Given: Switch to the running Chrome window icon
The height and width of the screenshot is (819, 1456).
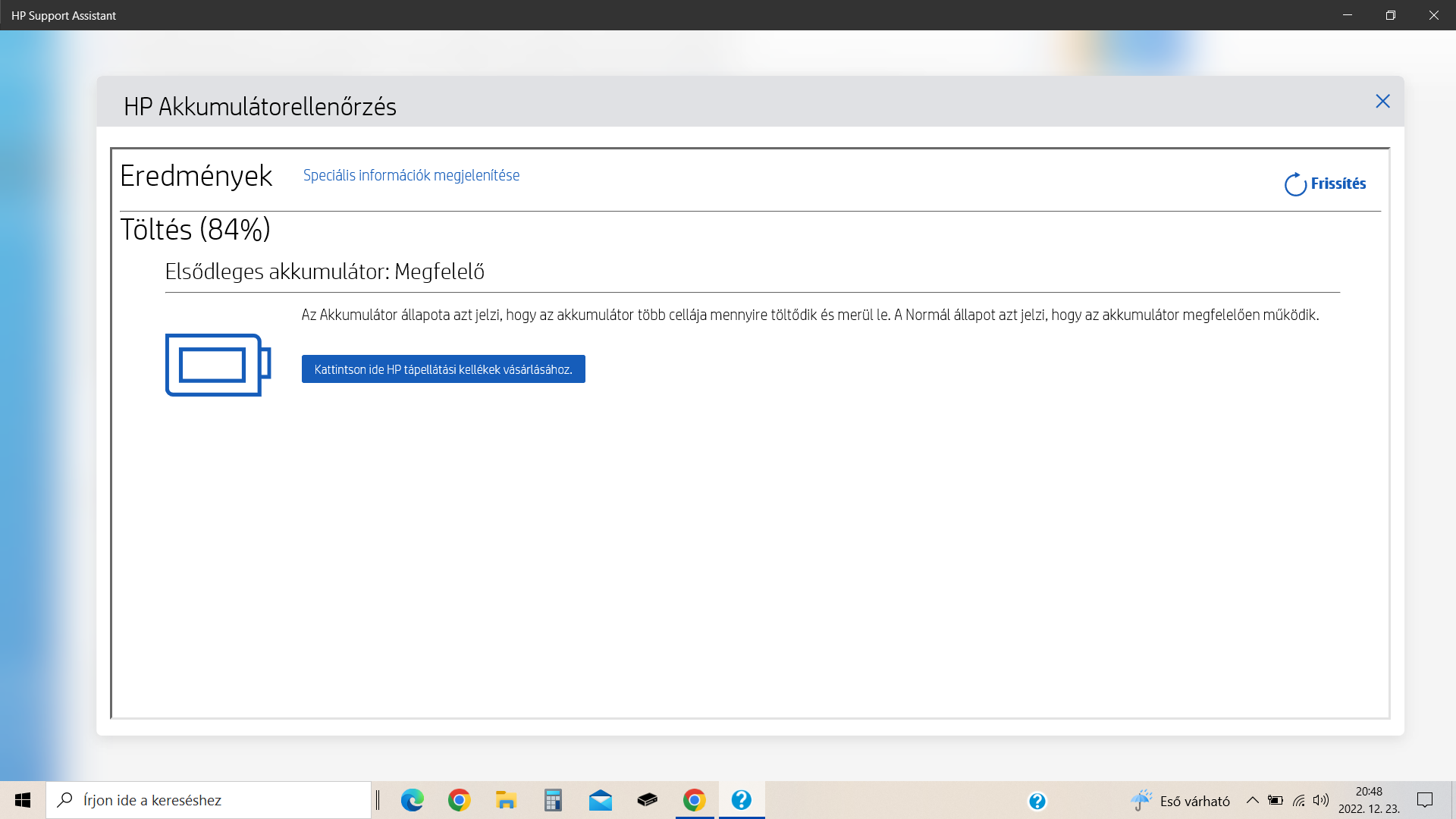Looking at the screenshot, I should pyautogui.click(x=695, y=800).
